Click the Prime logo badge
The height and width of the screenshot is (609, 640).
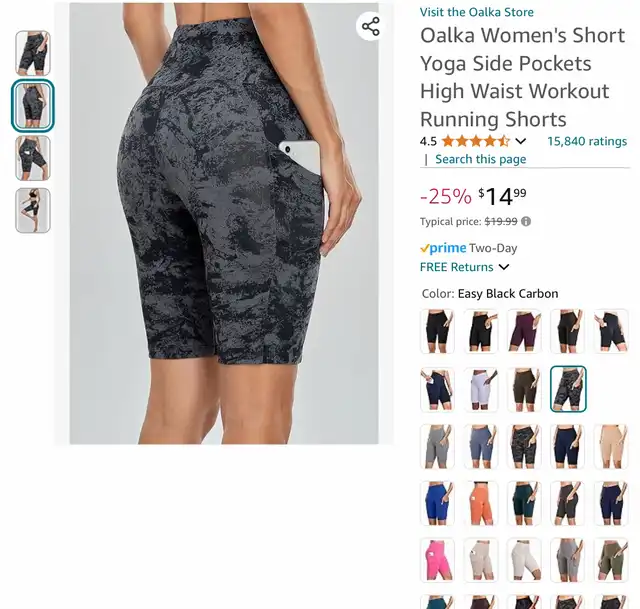click(443, 248)
